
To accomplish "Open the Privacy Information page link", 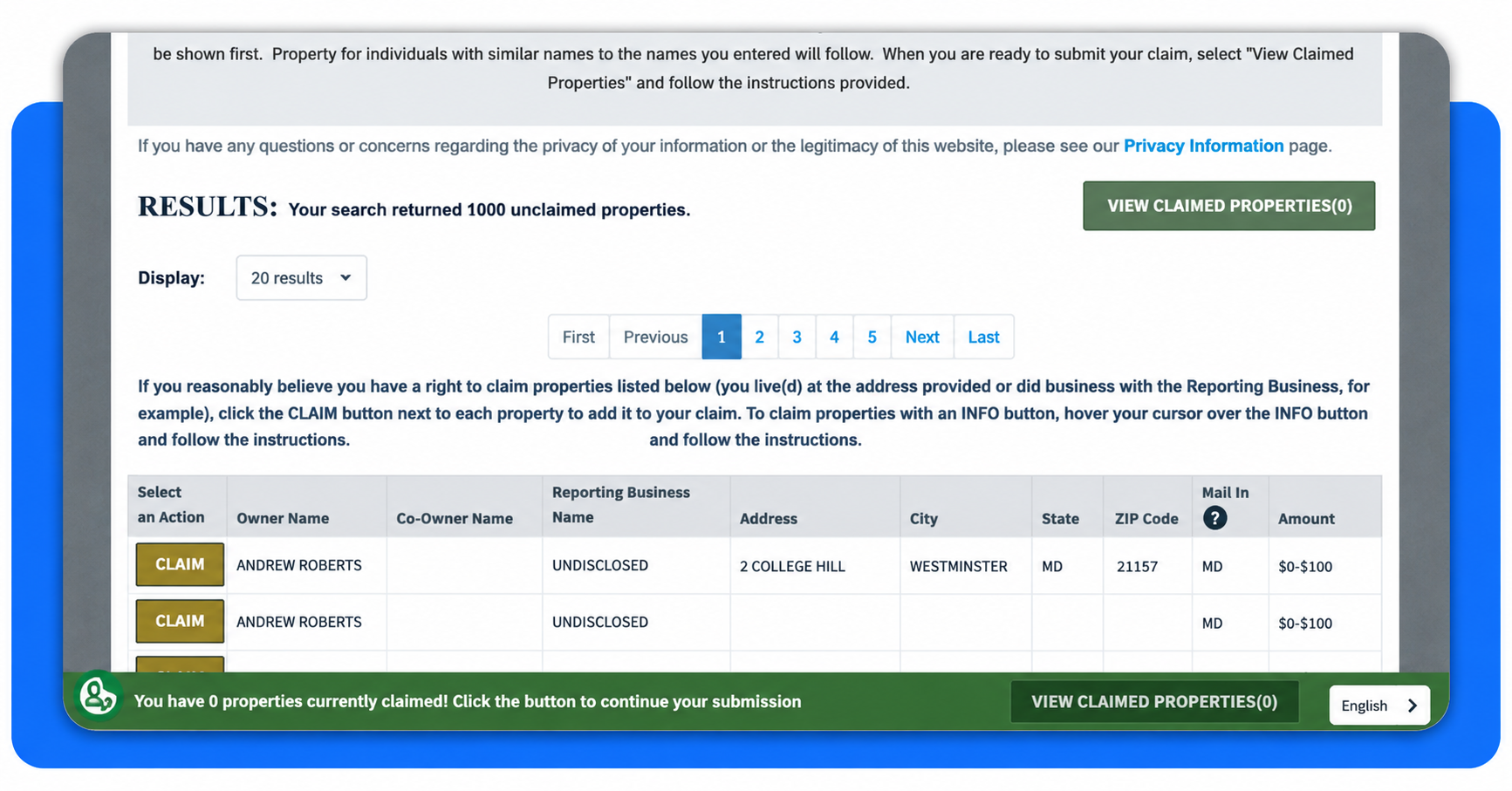I will tap(1203, 146).
